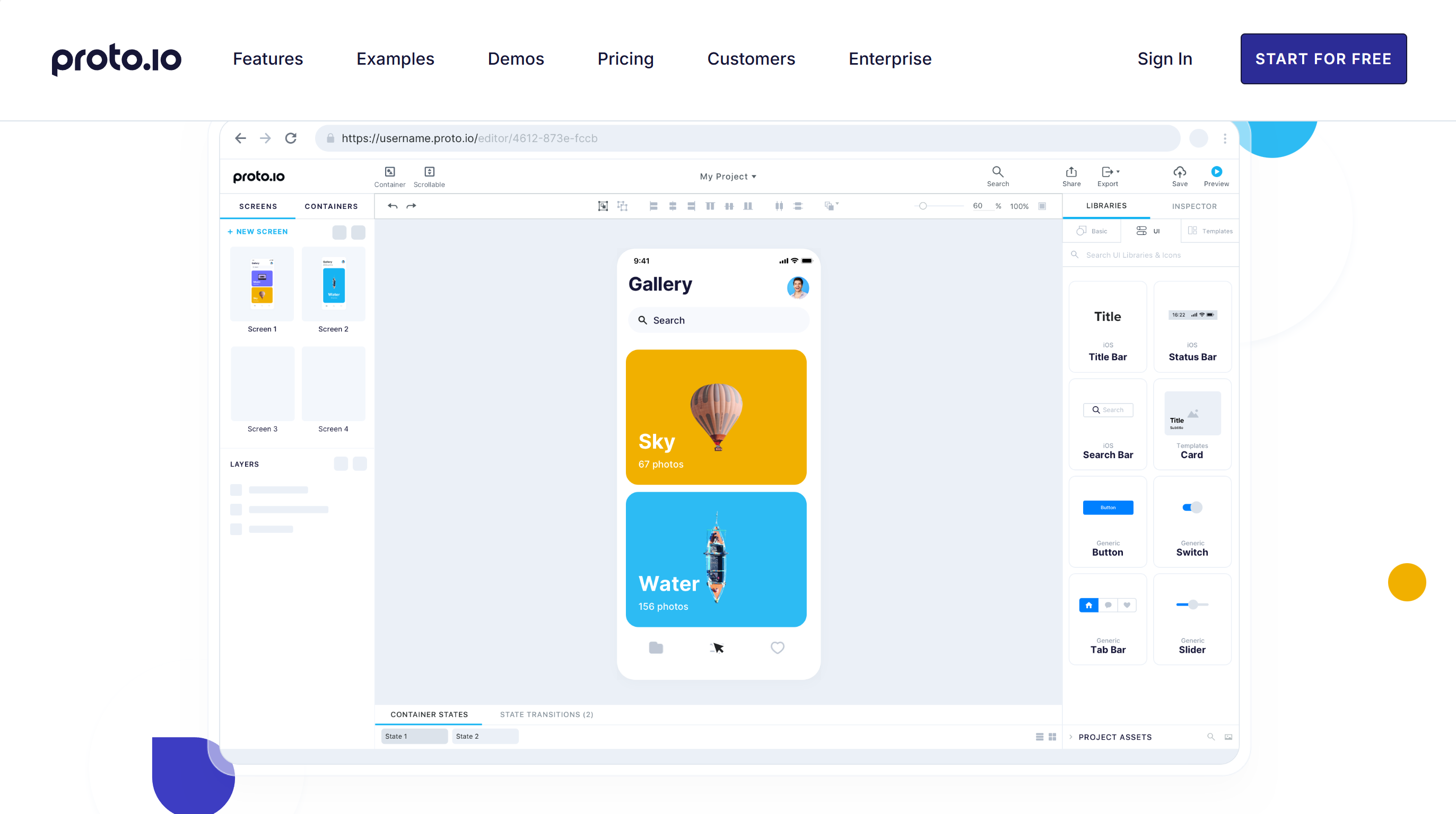Open the My Project dropdown
The width and height of the screenshot is (1456, 814).
[727, 177]
